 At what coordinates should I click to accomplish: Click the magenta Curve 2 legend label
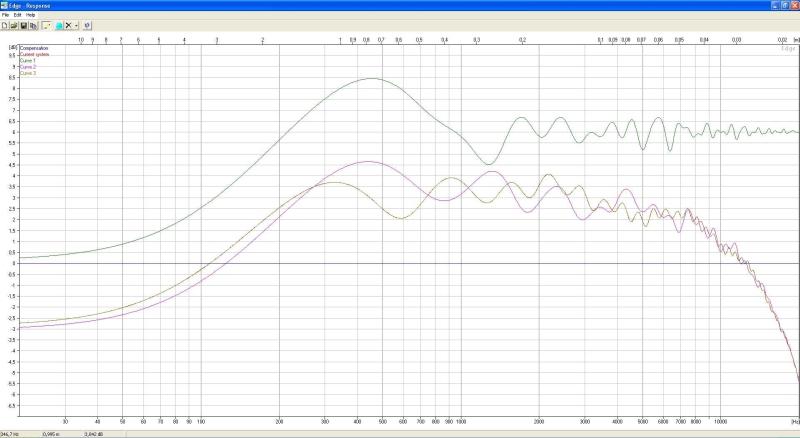pyautogui.click(x=28, y=67)
